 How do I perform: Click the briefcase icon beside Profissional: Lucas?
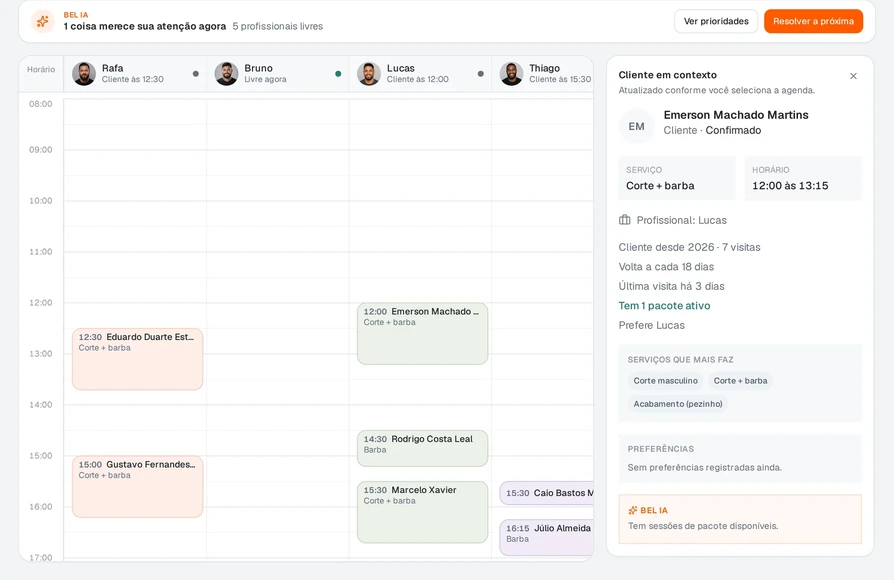point(625,220)
